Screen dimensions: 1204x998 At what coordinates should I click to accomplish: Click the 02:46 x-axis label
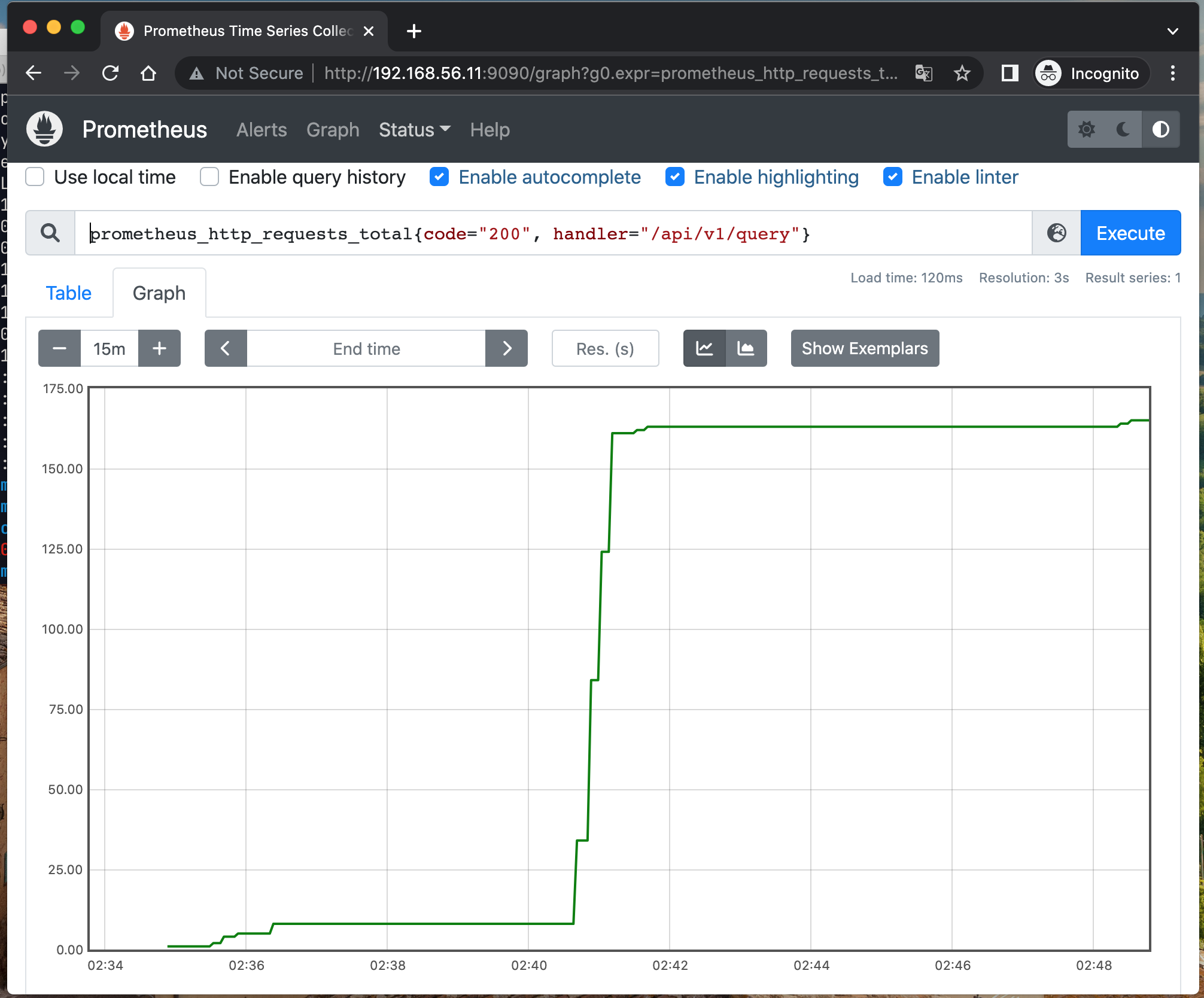(953, 965)
